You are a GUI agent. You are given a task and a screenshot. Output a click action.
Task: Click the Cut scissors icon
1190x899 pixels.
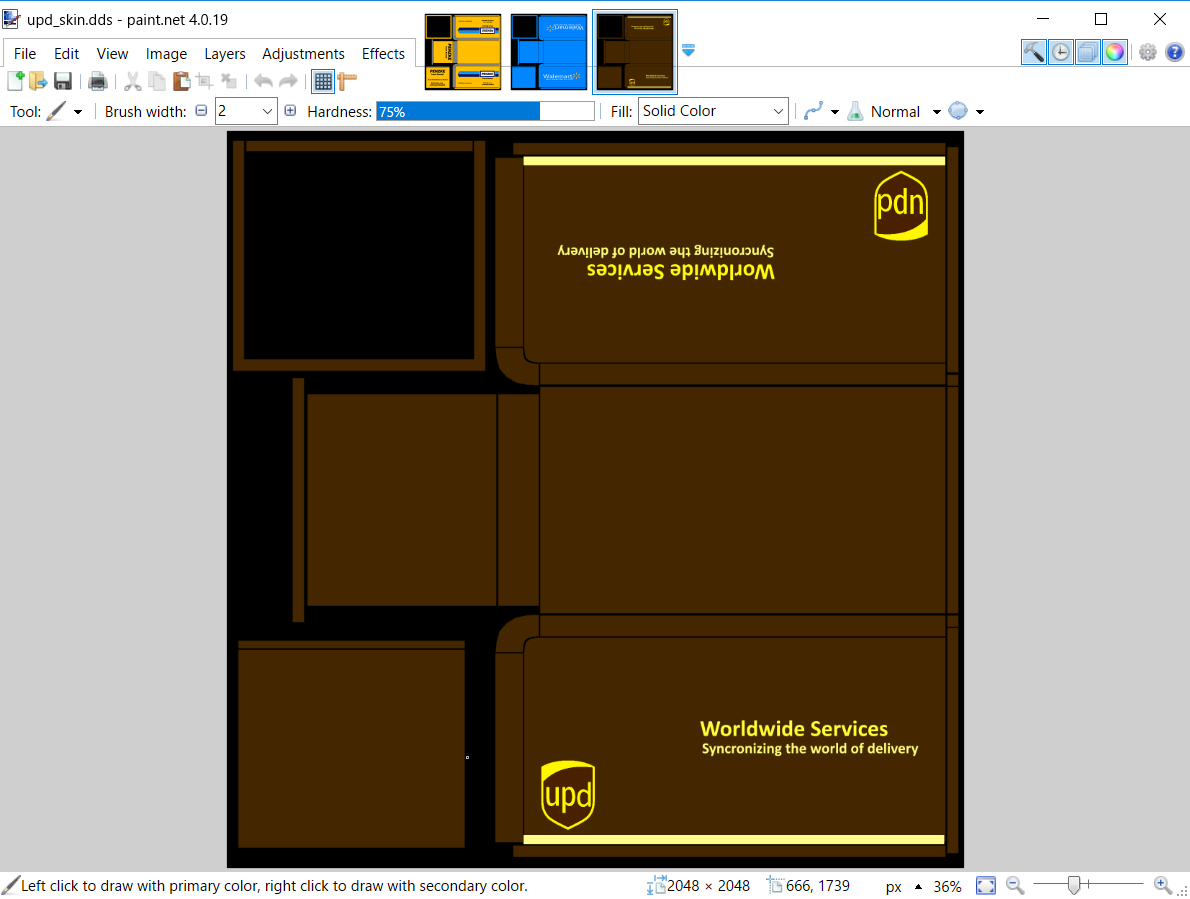pyautogui.click(x=133, y=80)
